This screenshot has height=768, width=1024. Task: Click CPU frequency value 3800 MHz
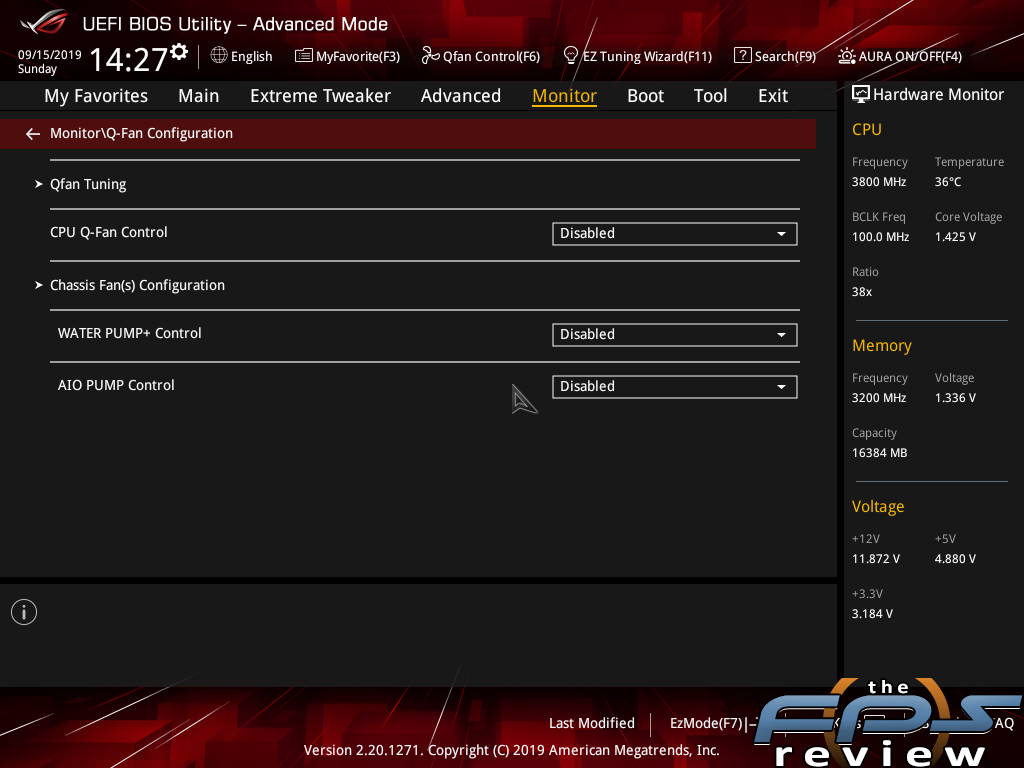pos(878,182)
